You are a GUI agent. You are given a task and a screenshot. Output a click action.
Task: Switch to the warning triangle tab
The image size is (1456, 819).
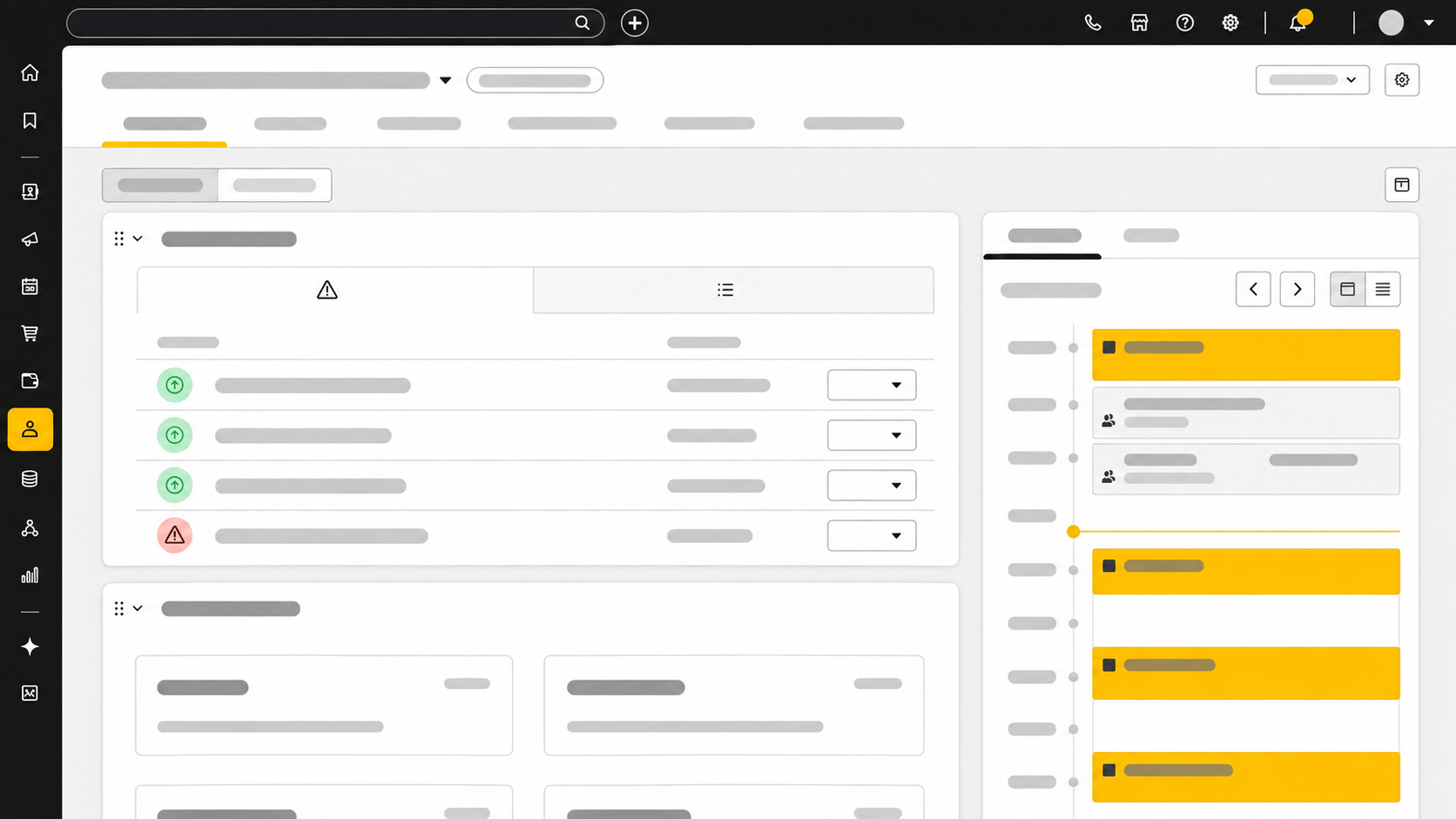[335, 290]
